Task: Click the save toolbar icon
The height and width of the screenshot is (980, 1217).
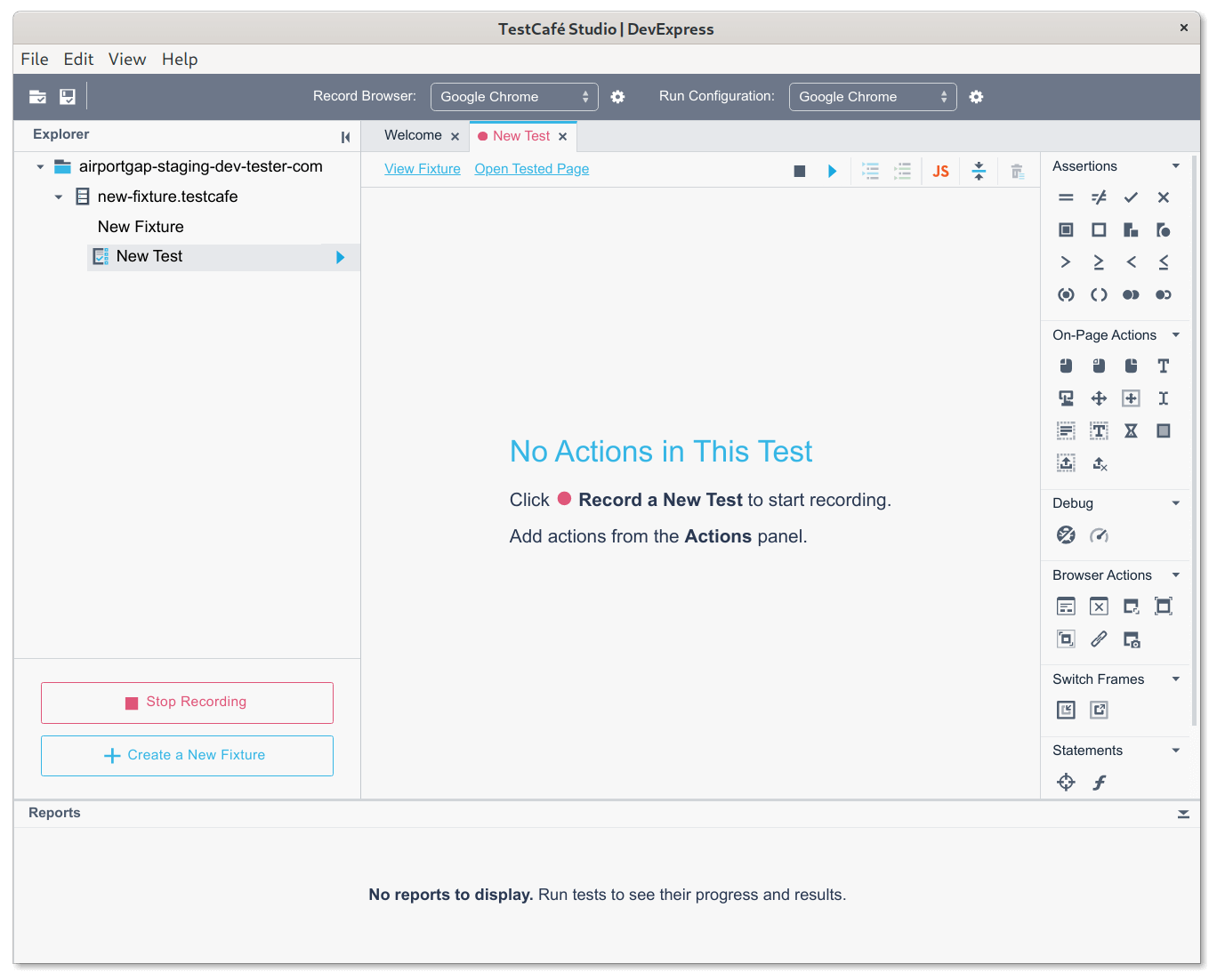Action: pyautogui.click(x=68, y=97)
